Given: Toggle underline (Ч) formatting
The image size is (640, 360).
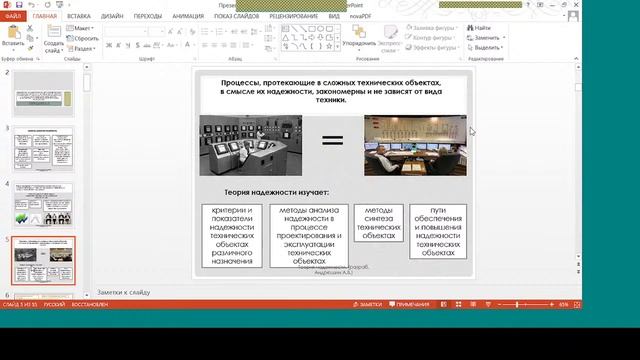Looking at the screenshot, I should (x=128, y=45).
